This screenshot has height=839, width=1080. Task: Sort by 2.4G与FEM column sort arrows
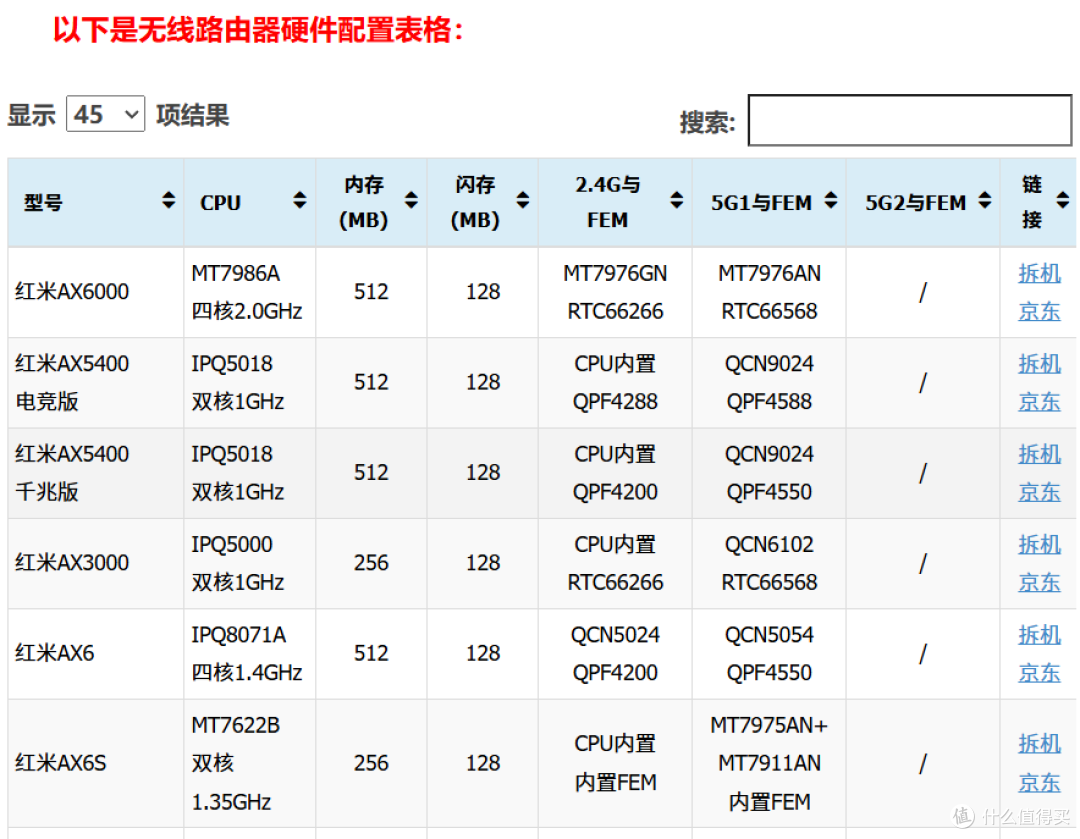[677, 200]
